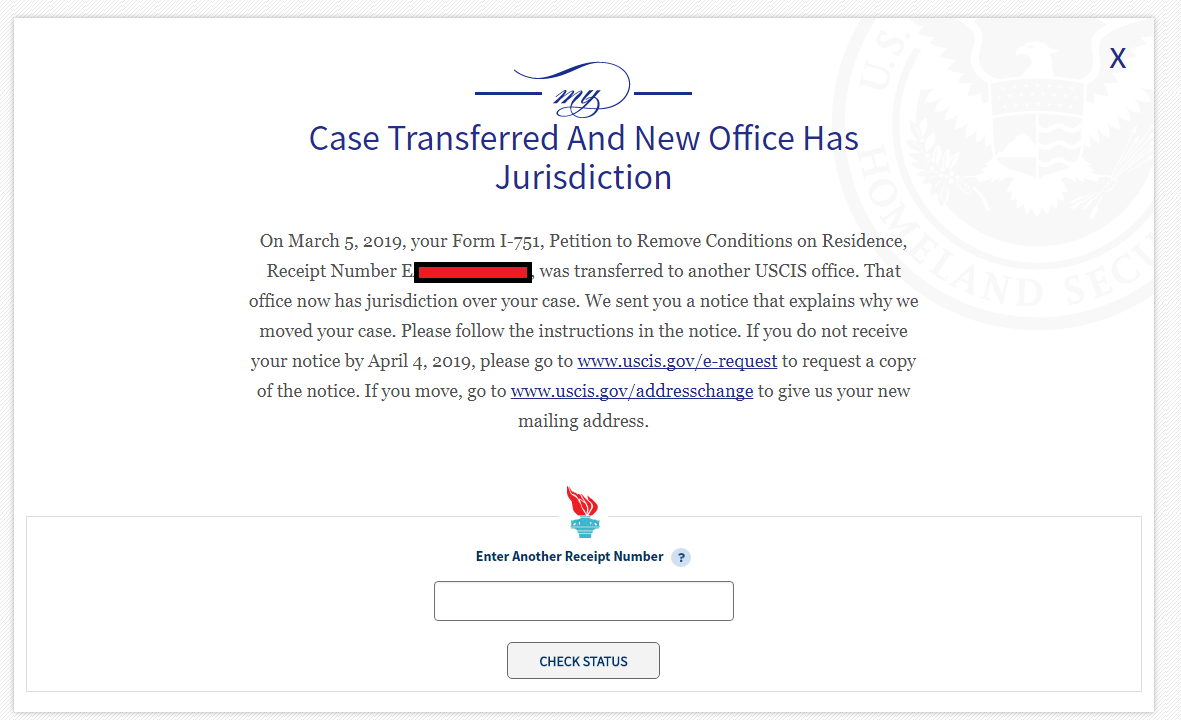Click the "March 5, 2019" date text
The height and width of the screenshot is (720, 1181).
click(345, 241)
